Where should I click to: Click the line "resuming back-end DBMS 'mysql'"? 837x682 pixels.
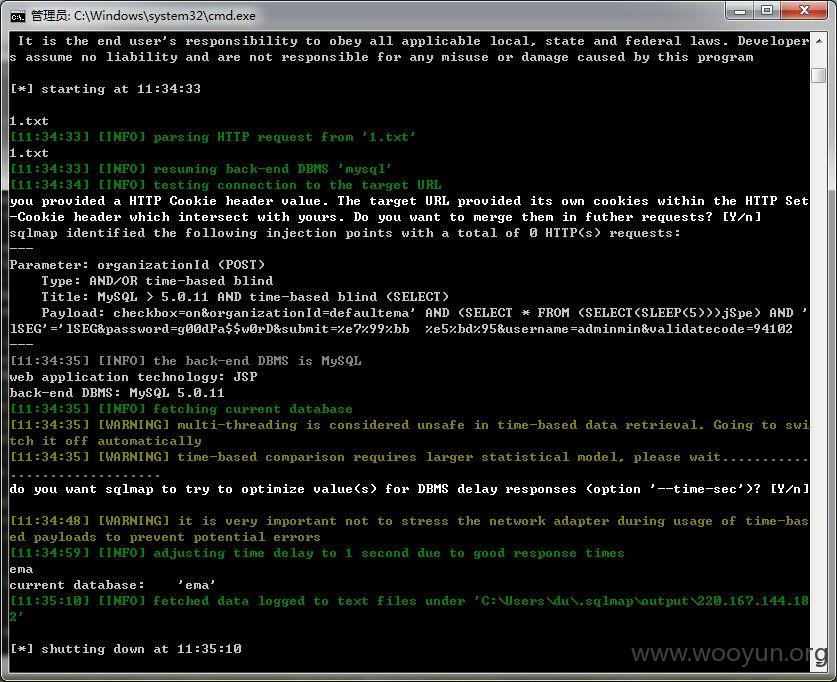tap(201, 169)
